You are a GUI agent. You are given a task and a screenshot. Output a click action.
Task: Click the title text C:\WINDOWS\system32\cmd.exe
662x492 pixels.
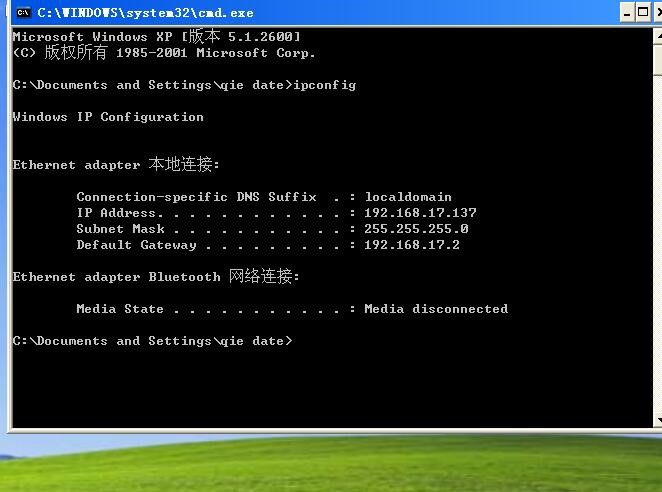coord(145,13)
